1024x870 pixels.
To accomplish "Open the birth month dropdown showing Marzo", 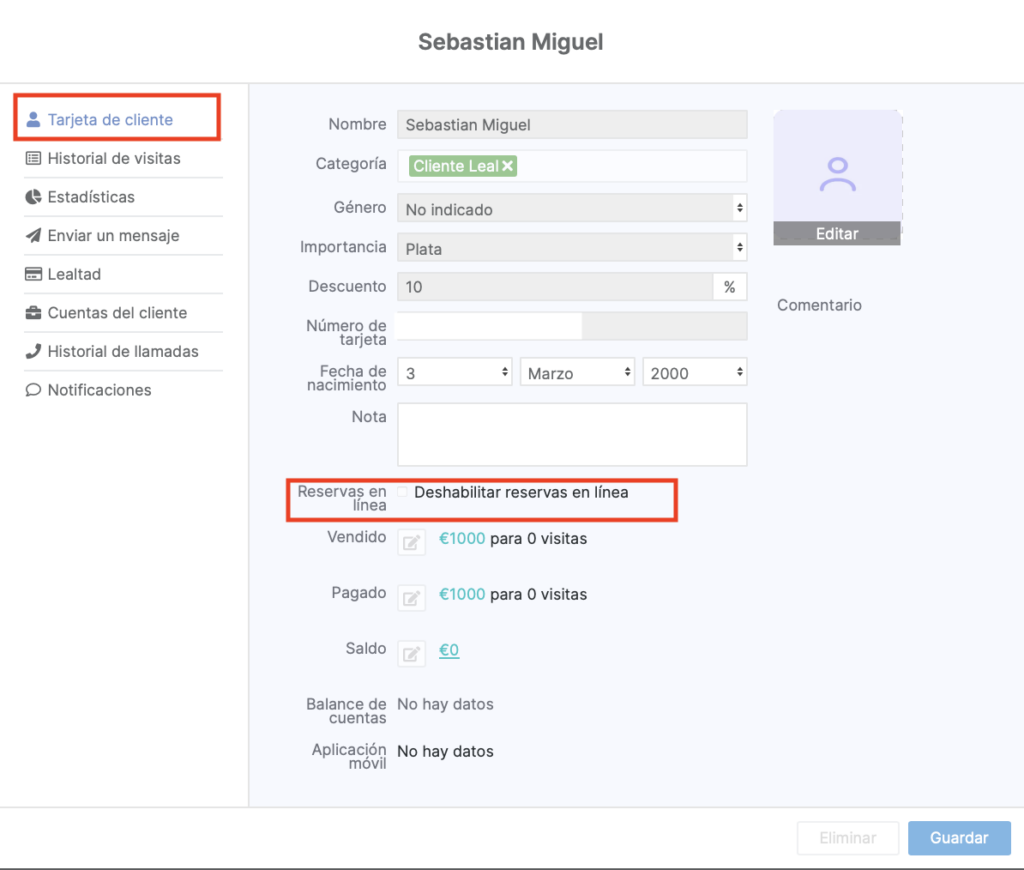I will coord(577,373).
